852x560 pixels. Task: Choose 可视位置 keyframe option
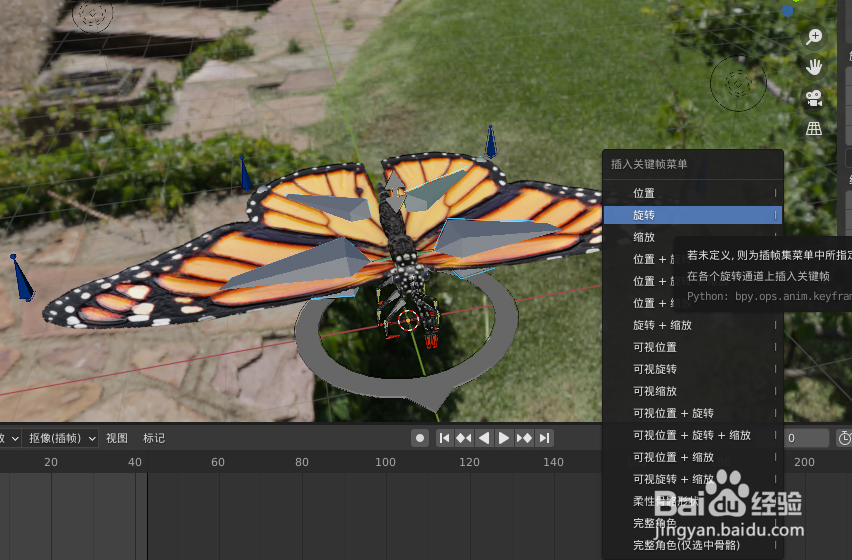click(693, 347)
